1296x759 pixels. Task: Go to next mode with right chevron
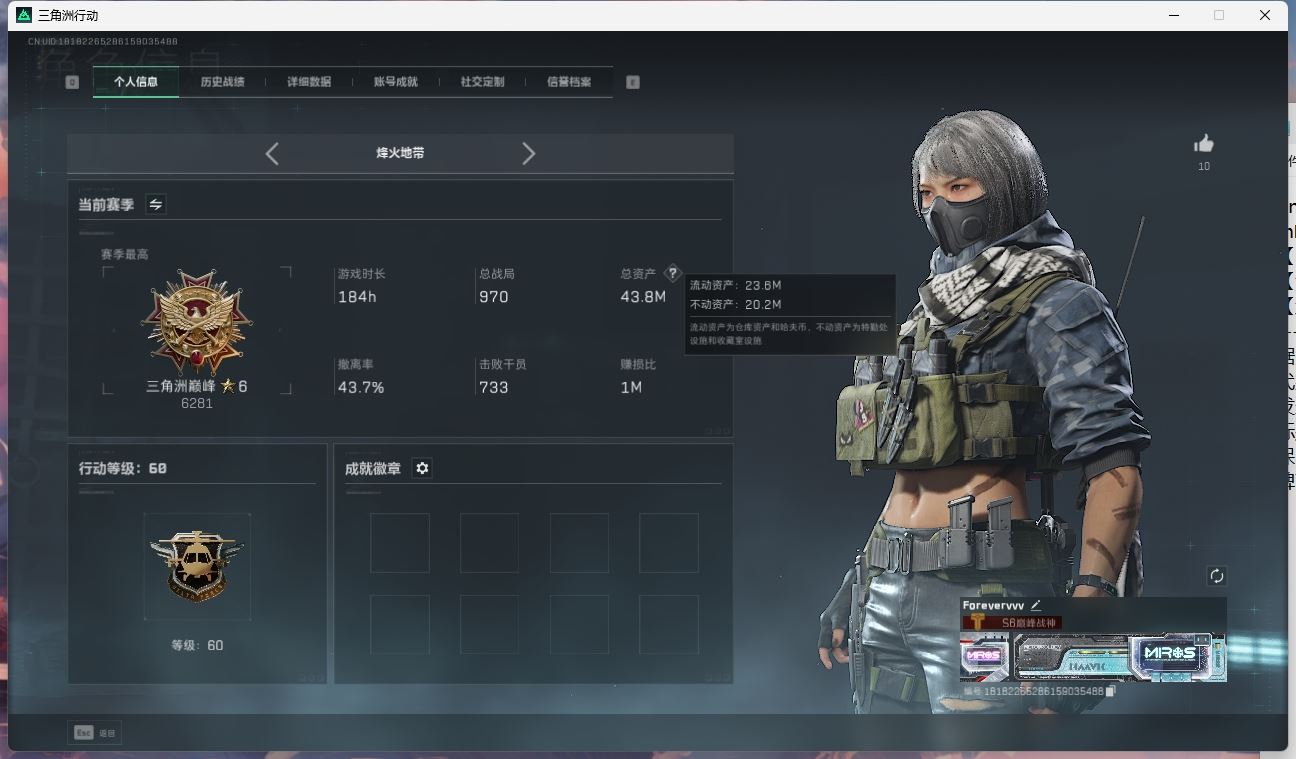coord(528,153)
